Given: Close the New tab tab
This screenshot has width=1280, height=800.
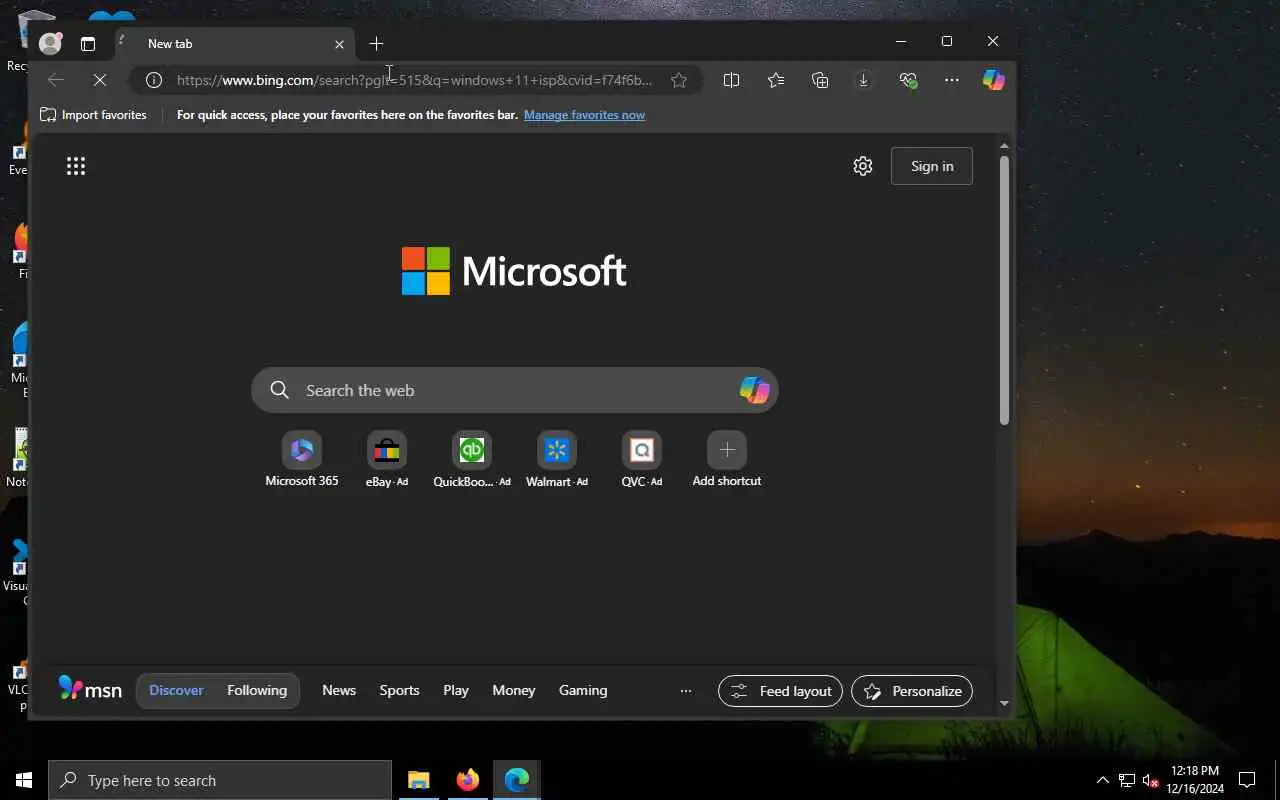Looking at the screenshot, I should [x=339, y=44].
